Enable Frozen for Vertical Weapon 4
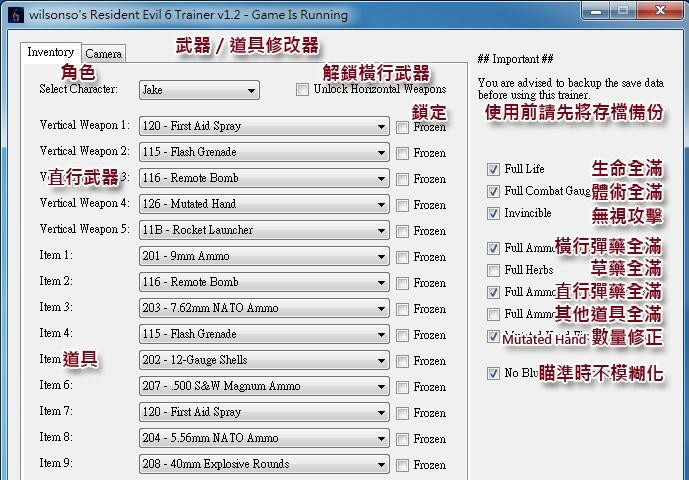 tap(402, 205)
